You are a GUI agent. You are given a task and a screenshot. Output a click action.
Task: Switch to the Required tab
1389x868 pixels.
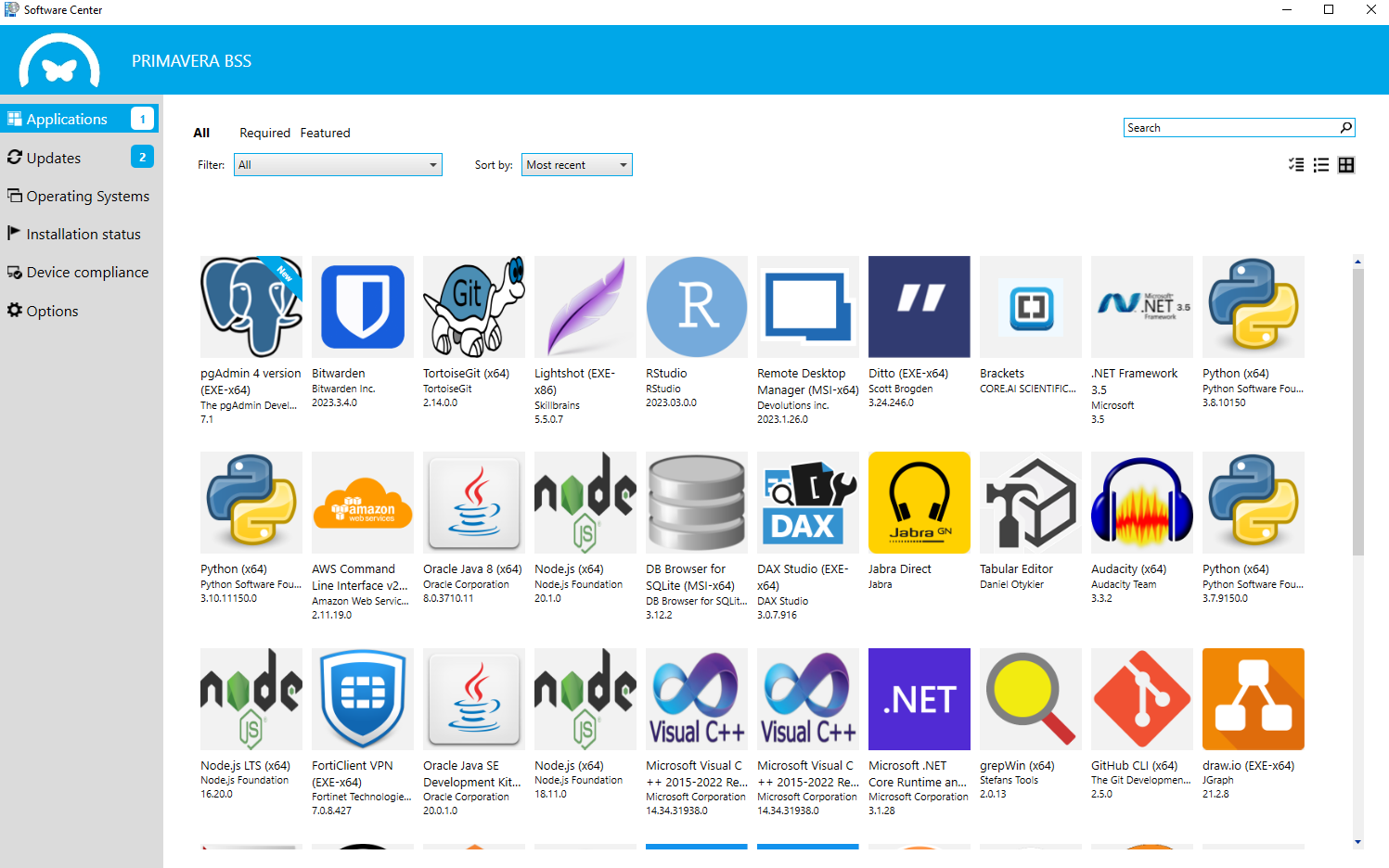[x=265, y=133]
